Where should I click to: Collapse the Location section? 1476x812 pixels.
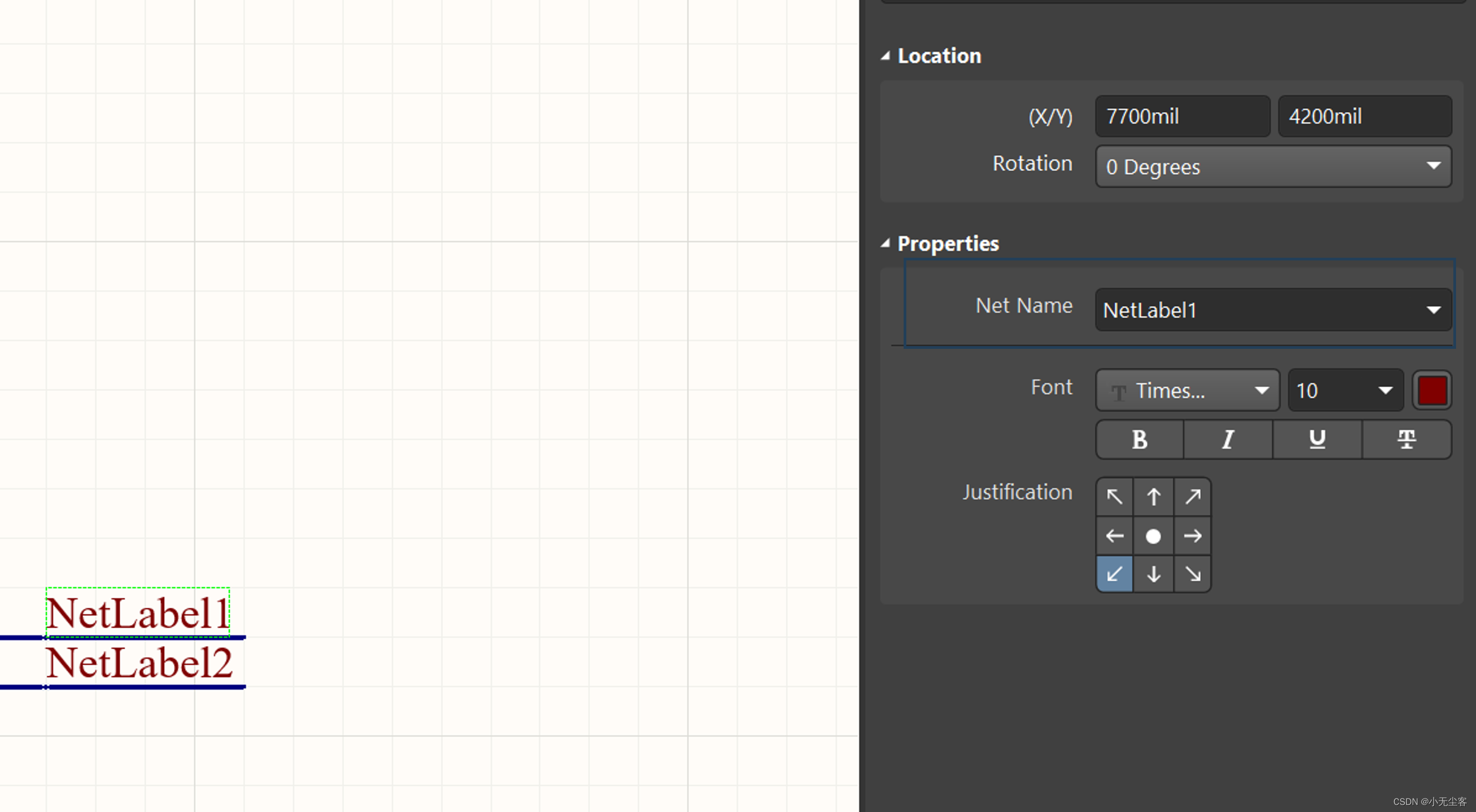886,56
